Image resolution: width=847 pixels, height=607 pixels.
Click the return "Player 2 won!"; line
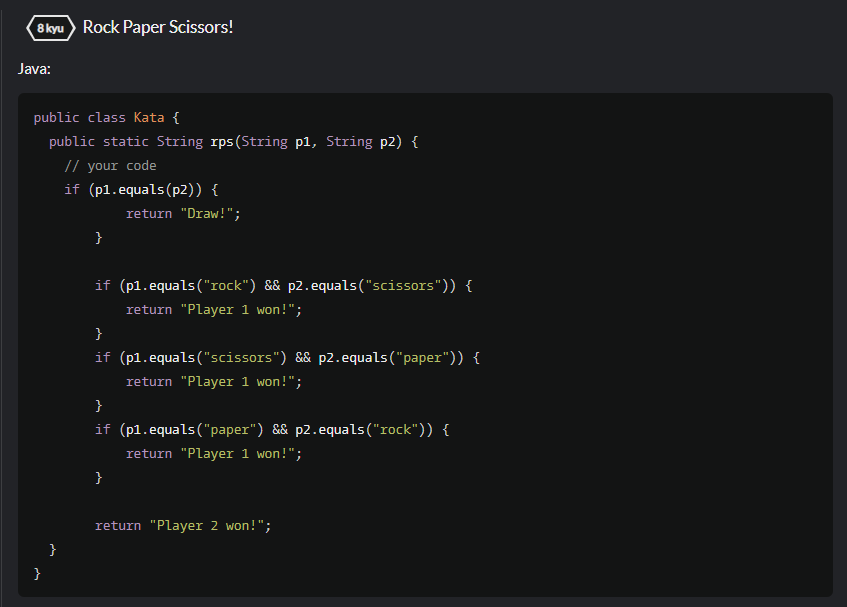[183, 525]
